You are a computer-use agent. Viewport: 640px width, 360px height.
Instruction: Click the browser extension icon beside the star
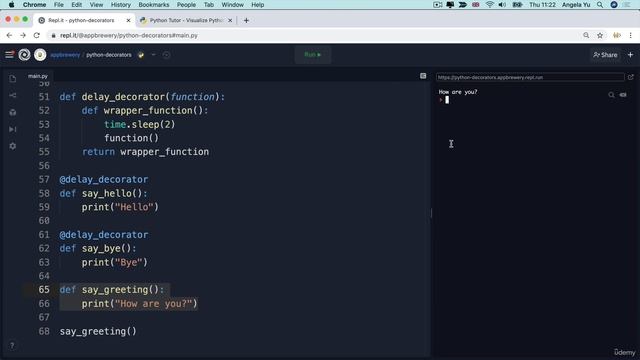click(x=617, y=36)
